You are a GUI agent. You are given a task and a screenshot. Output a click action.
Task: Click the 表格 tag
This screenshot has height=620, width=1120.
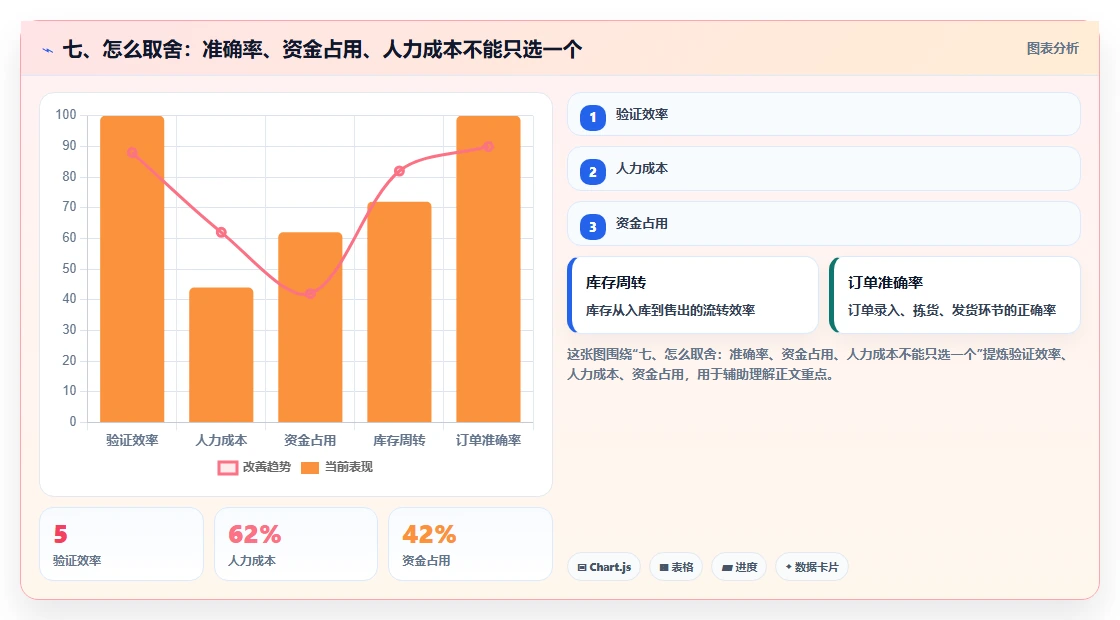point(676,567)
